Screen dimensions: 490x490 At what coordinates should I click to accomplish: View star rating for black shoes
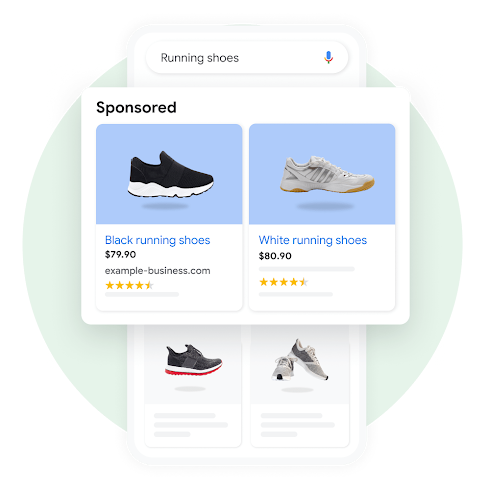pyautogui.click(x=129, y=285)
